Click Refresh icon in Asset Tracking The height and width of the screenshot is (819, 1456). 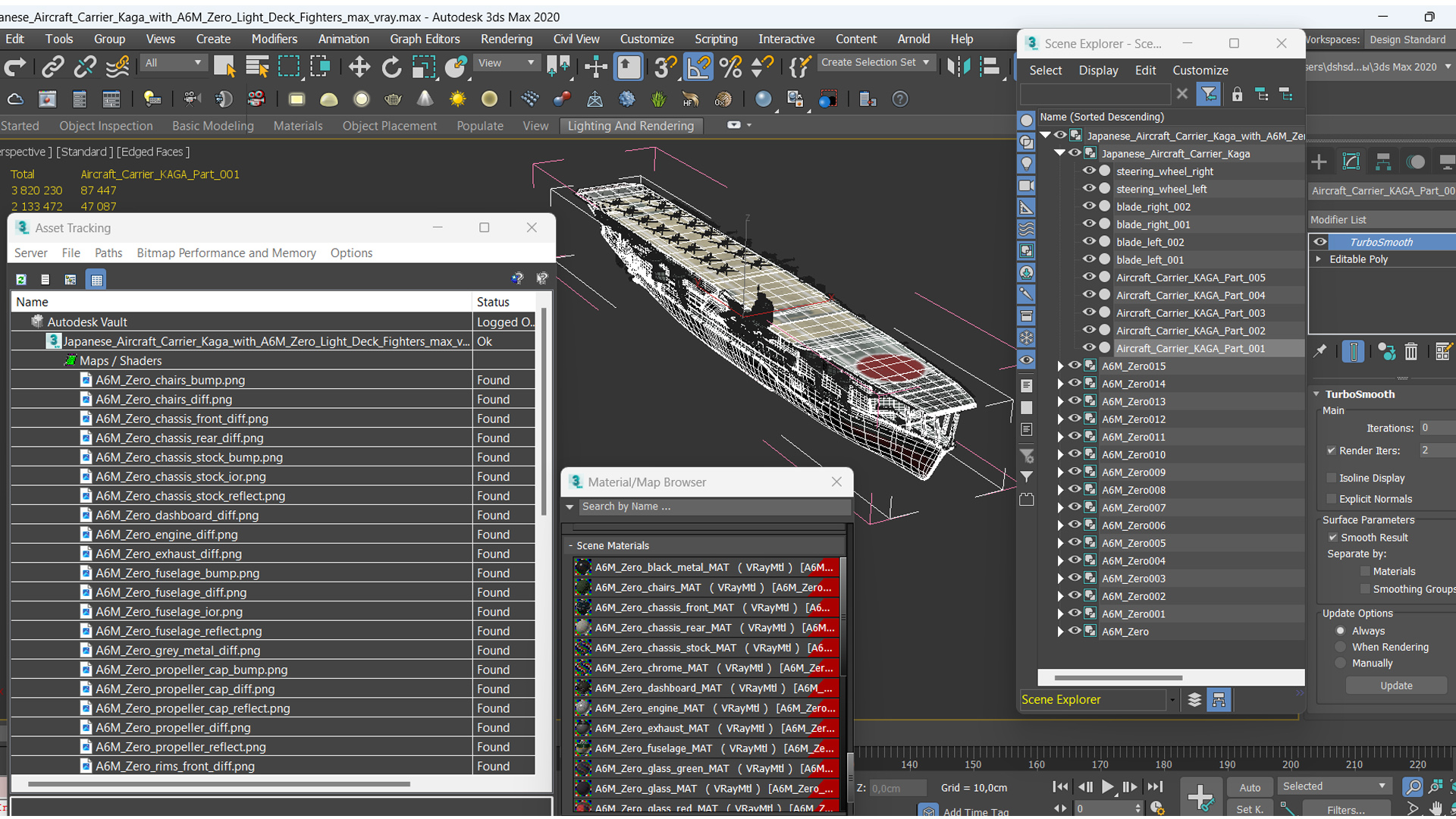(21, 280)
